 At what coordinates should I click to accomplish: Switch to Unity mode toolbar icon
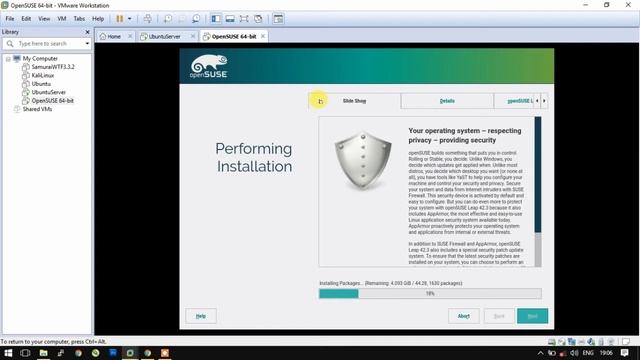pos(258,19)
